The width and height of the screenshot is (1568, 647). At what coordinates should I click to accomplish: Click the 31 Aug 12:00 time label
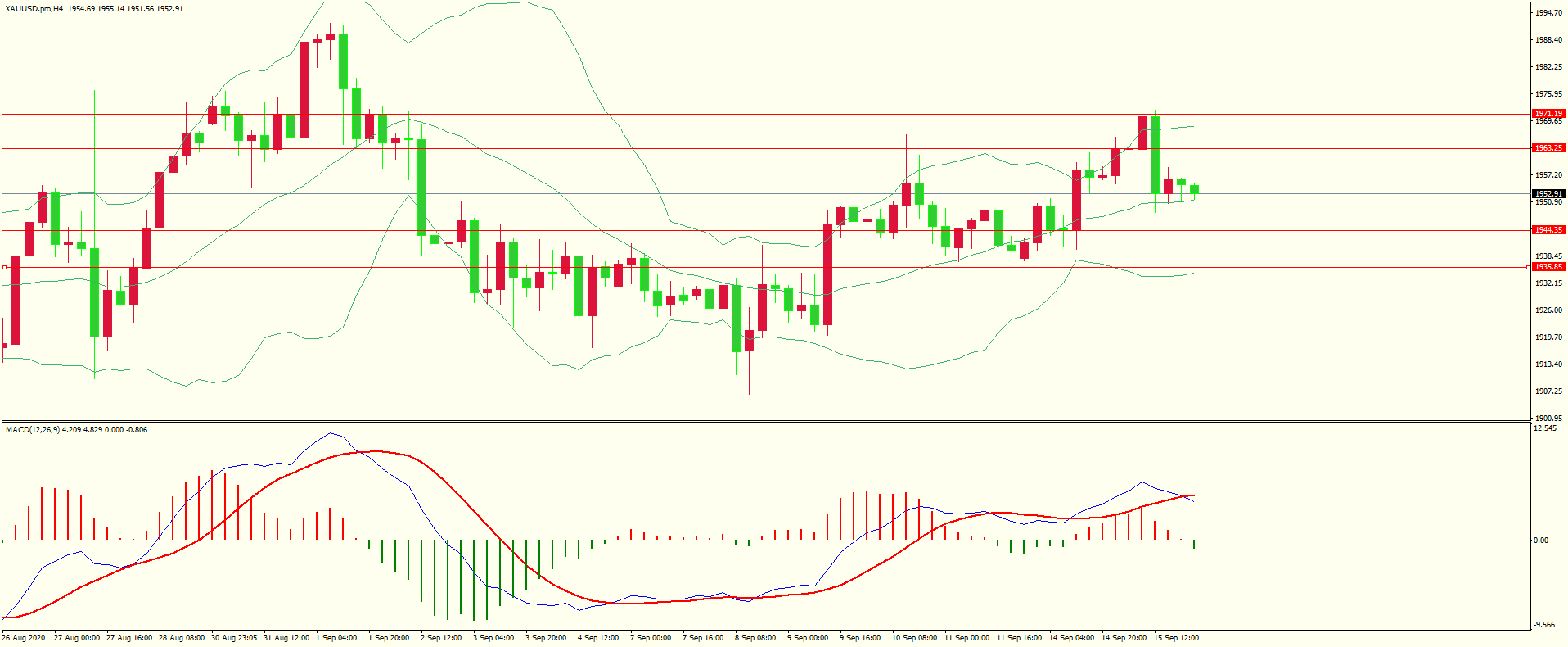pyautogui.click(x=286, y=638)
